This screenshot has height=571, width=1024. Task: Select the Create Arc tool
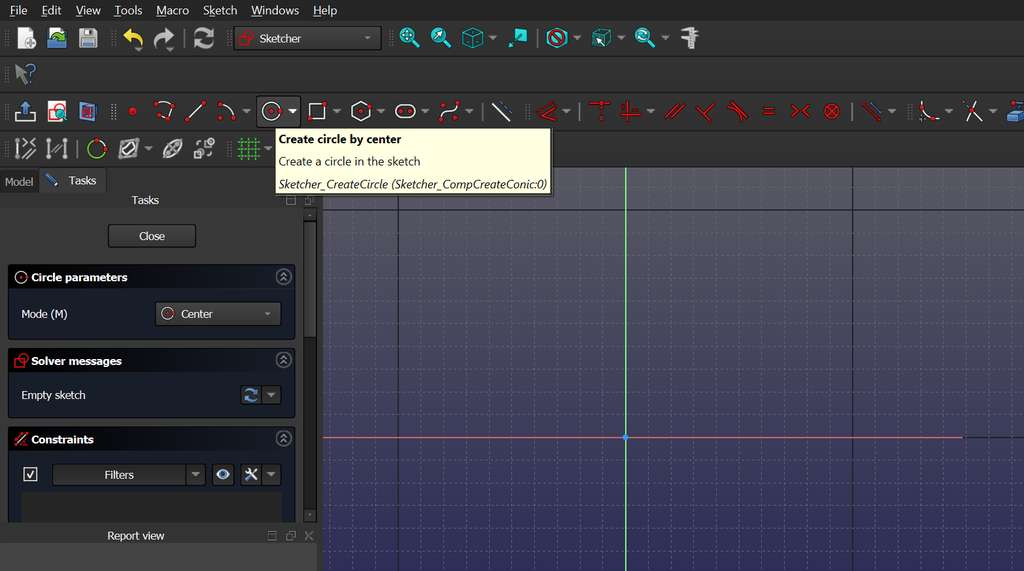point(226,111)
